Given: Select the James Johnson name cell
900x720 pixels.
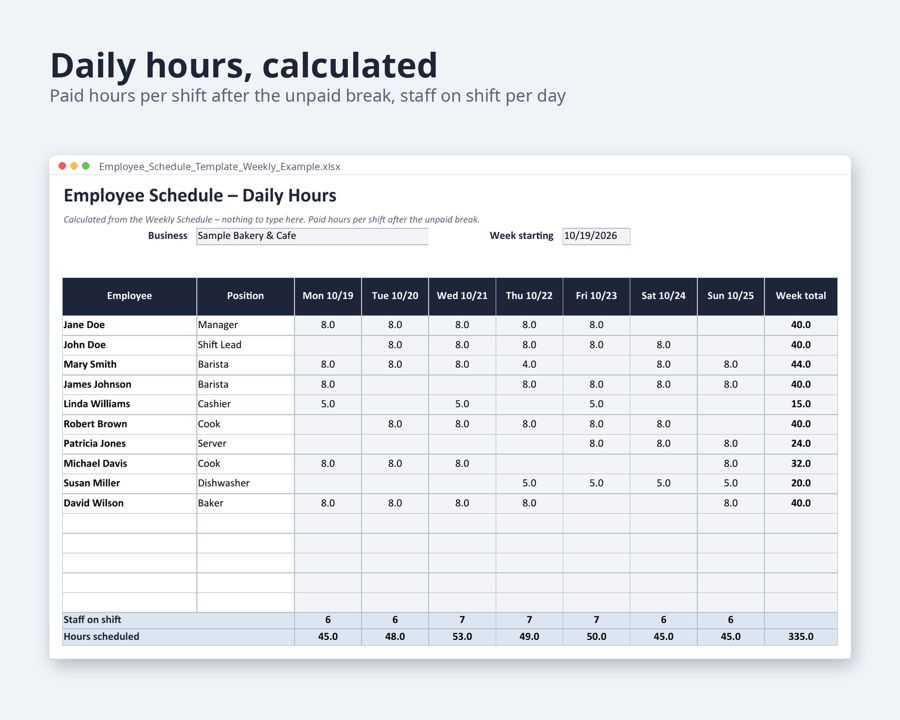Looking at the screenshot, I should 130,385.
